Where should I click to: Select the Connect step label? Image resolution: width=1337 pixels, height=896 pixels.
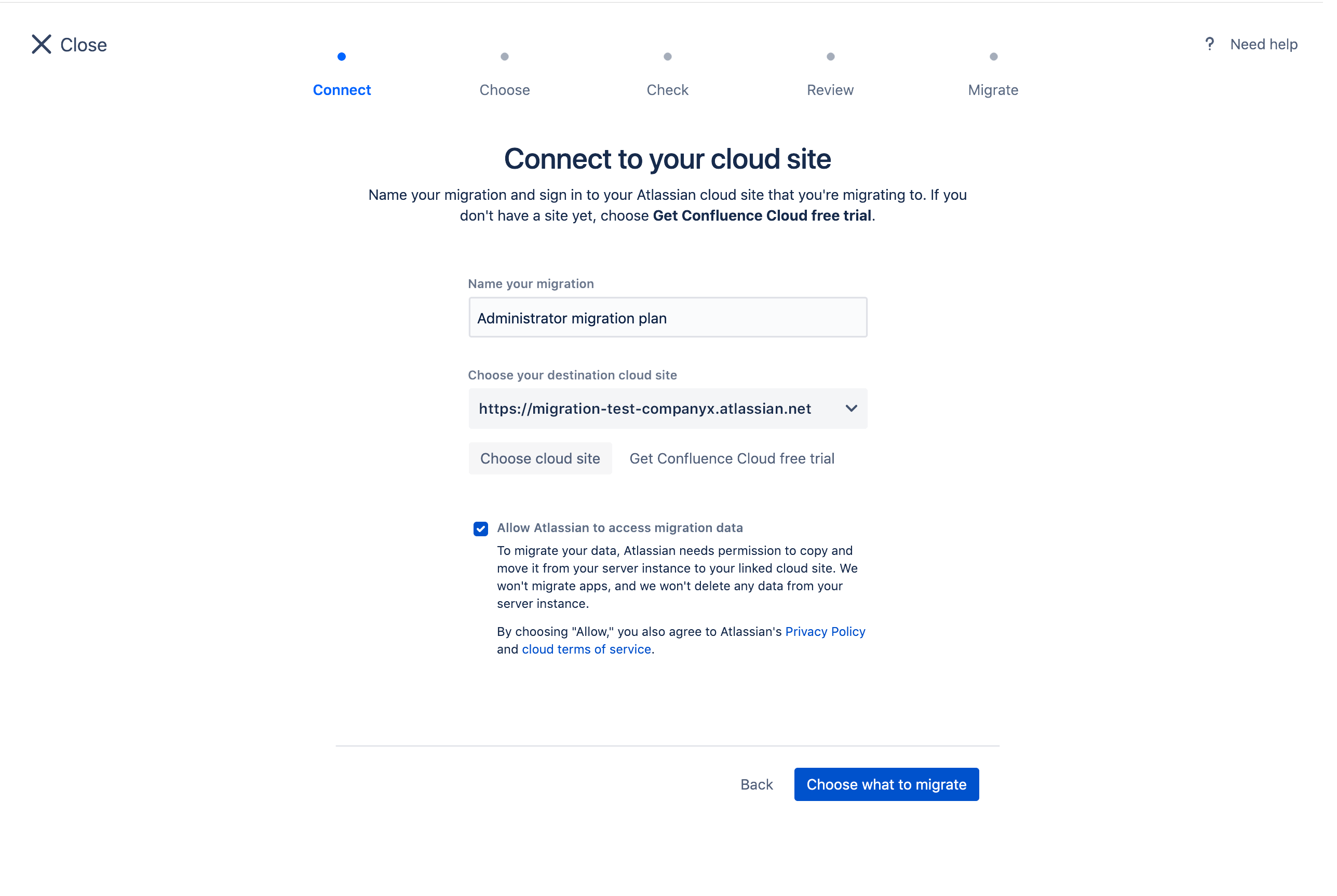click(342, 90)
